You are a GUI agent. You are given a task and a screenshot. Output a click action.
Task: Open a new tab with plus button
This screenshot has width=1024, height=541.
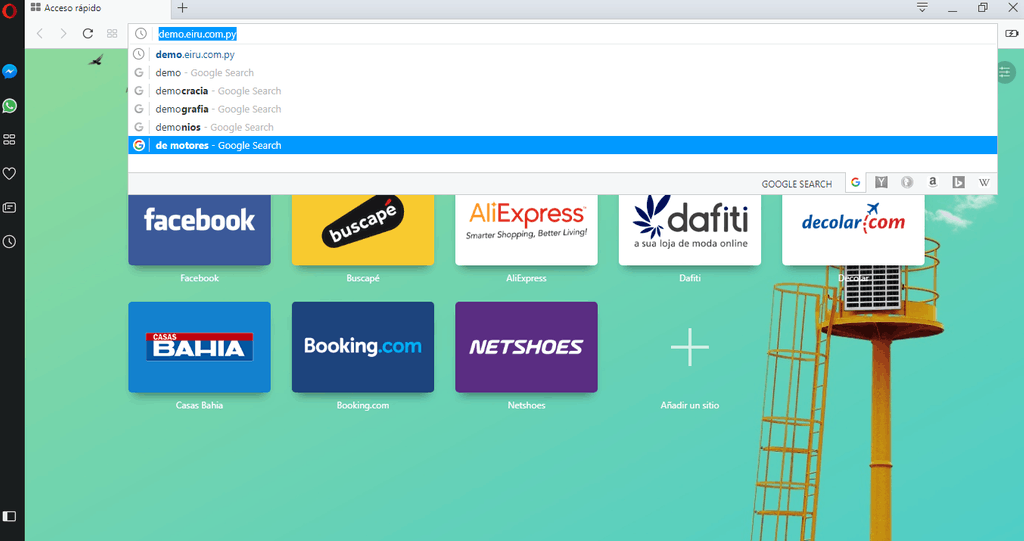182,8
